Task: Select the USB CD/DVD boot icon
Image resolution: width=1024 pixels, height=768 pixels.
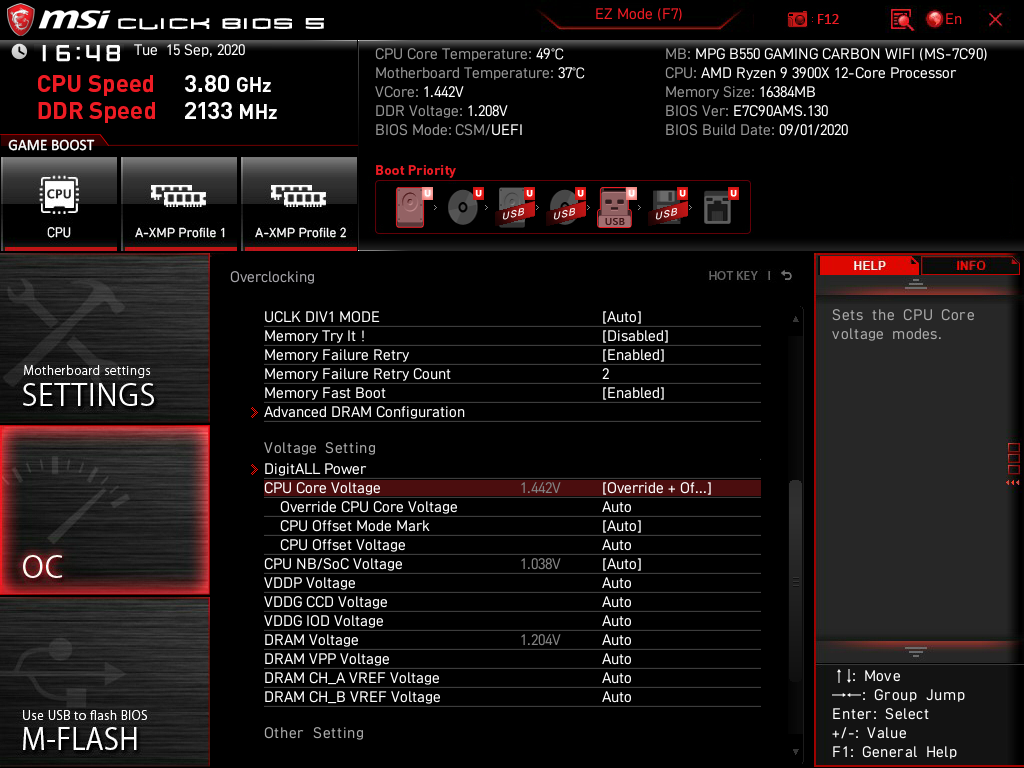Action: click(567, 207)
